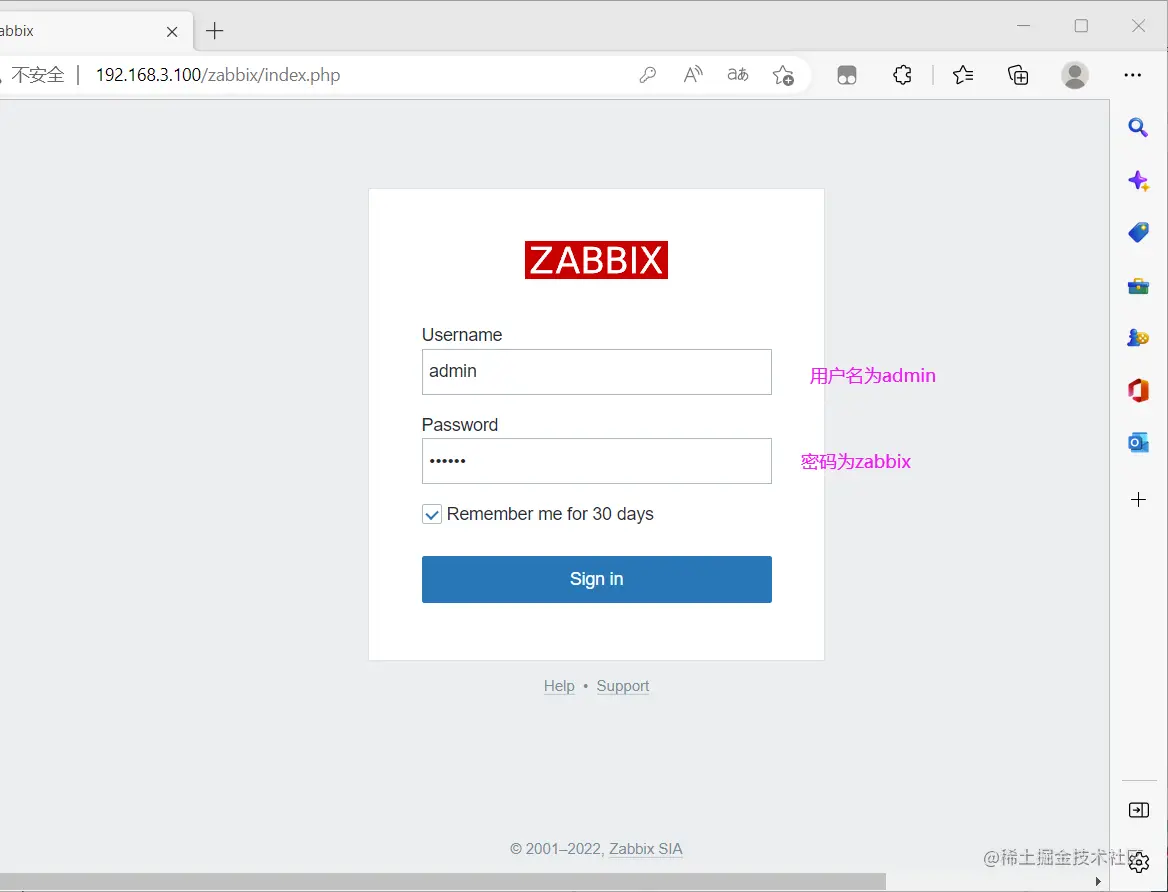Open the sidebar Outlook icon
The image size is (1168, 892).
1138,443
